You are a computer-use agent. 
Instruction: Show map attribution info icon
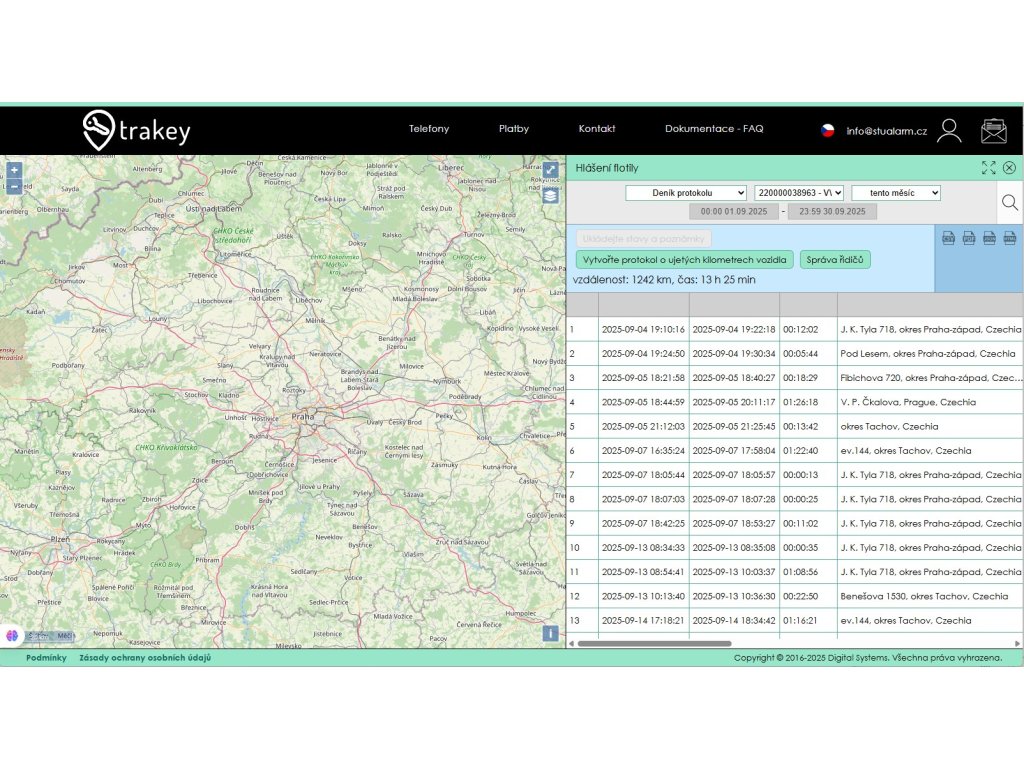(550, 633)
